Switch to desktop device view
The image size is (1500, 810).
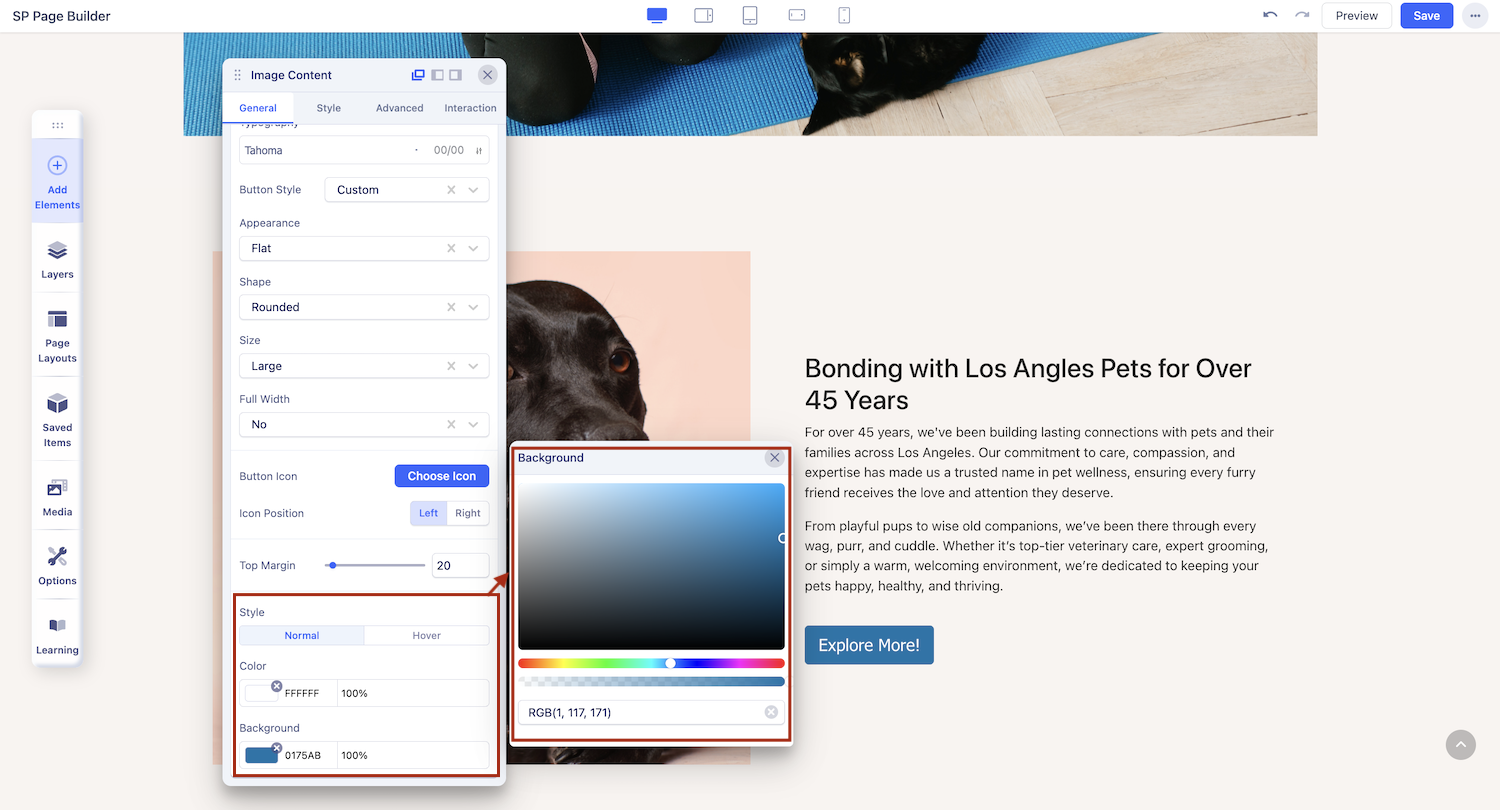tap(657, 16)
